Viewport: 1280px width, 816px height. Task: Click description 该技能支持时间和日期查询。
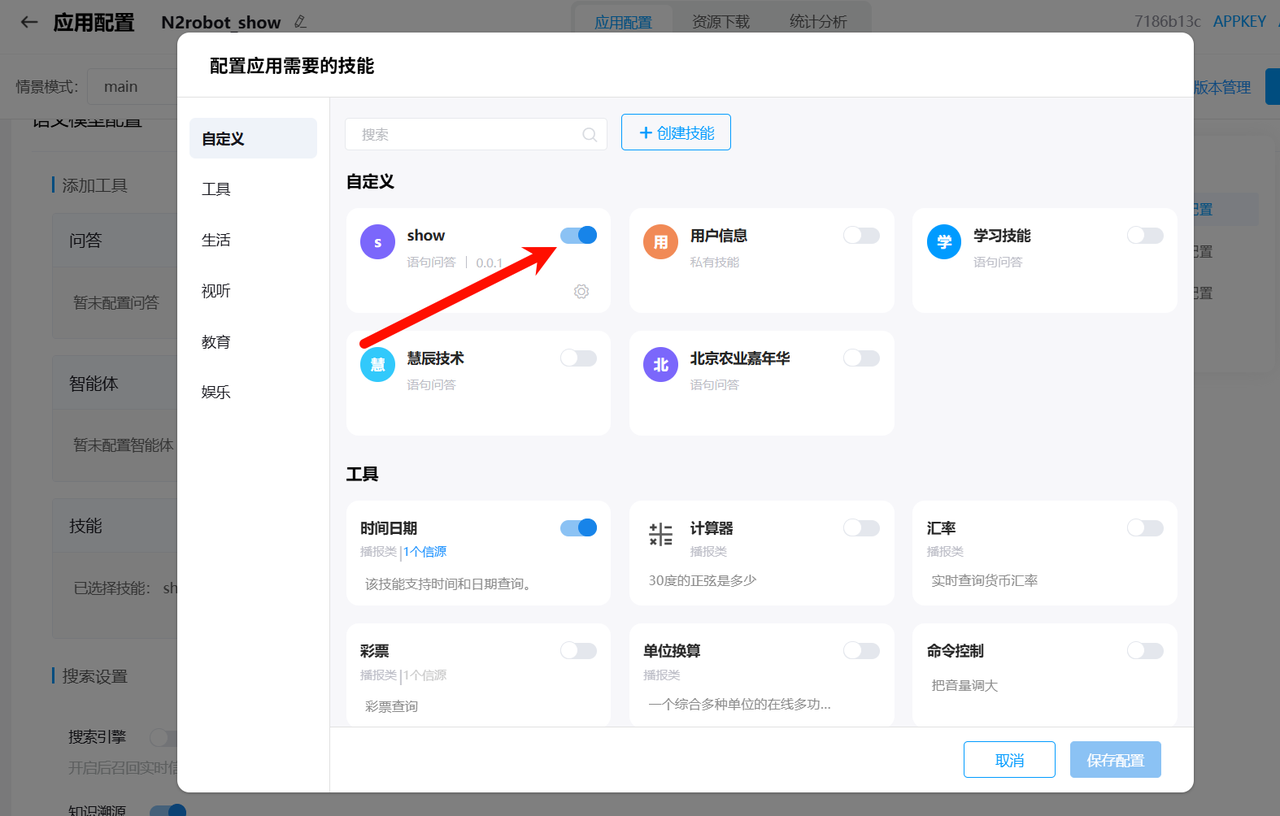tap(447, 584)
